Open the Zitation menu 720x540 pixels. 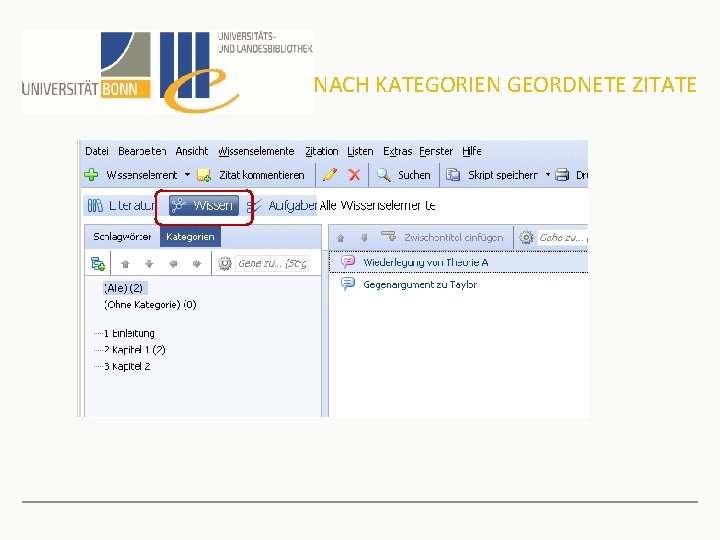(x=321, y=151)
